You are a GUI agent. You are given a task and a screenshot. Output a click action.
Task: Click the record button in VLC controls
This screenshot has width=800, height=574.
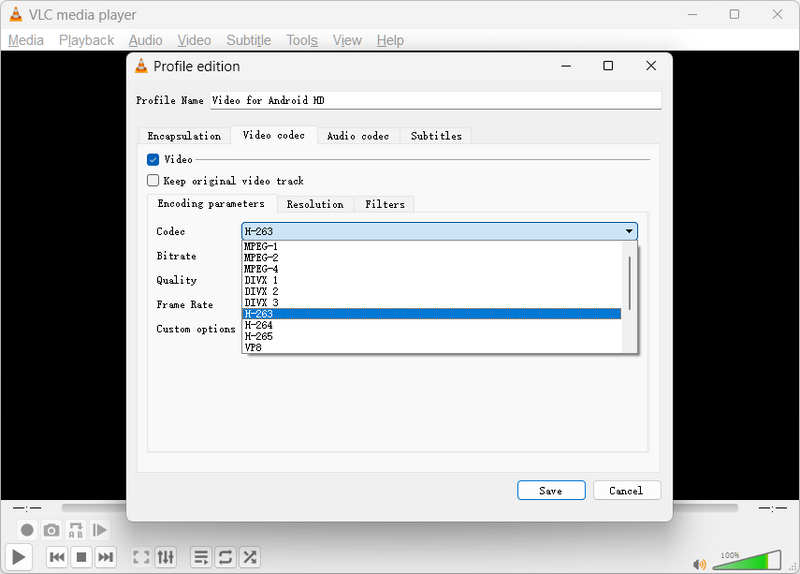27,530
